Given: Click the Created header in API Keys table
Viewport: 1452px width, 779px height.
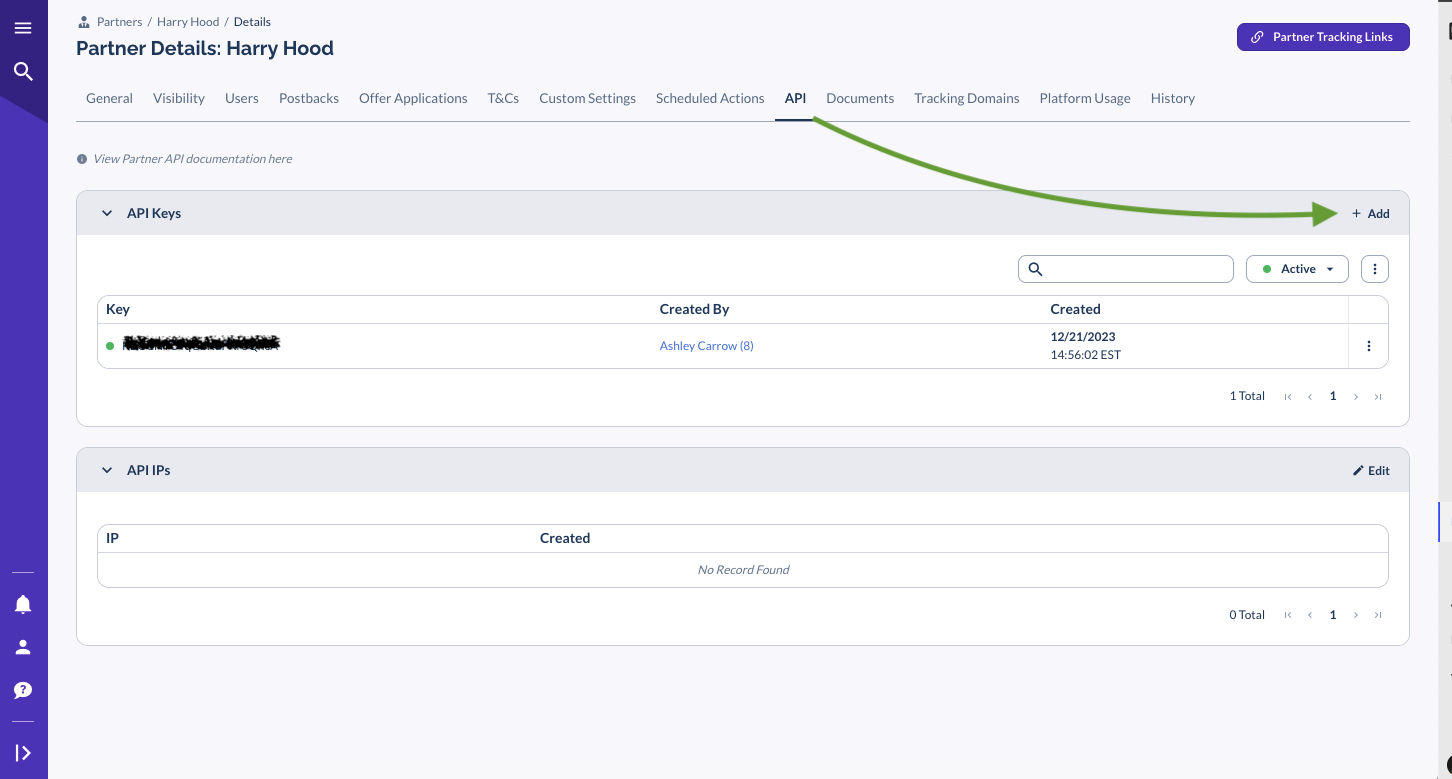Looking at the screenshot, I should click(1075, 309).
